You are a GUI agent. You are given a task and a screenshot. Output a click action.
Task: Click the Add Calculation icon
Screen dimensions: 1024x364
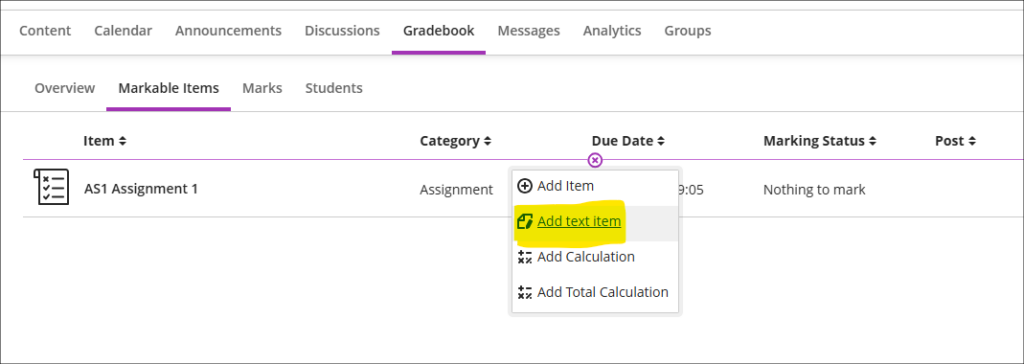[x=524, y=257]
